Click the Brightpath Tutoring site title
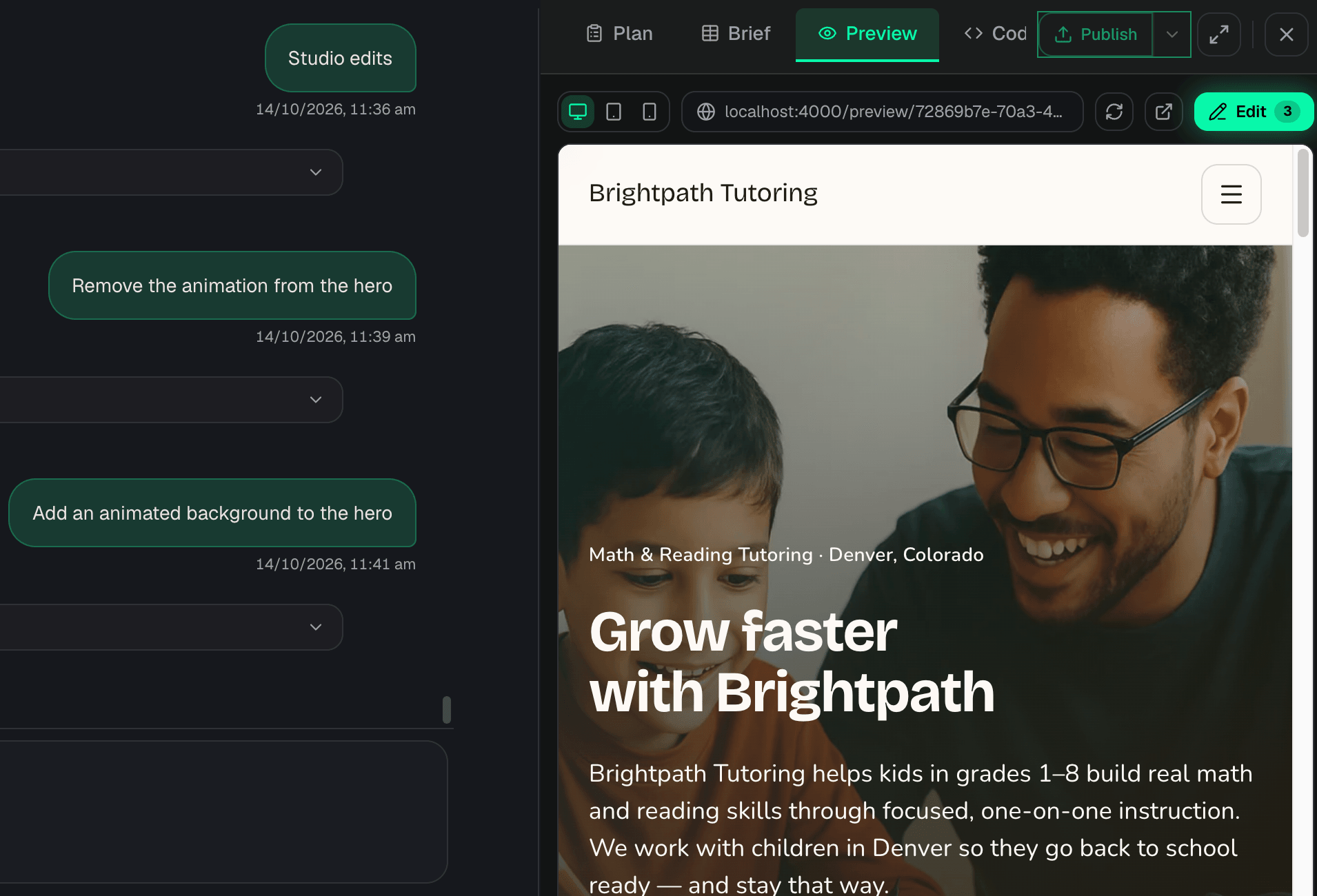The image size is (1317, 896). tap(703, 193)
